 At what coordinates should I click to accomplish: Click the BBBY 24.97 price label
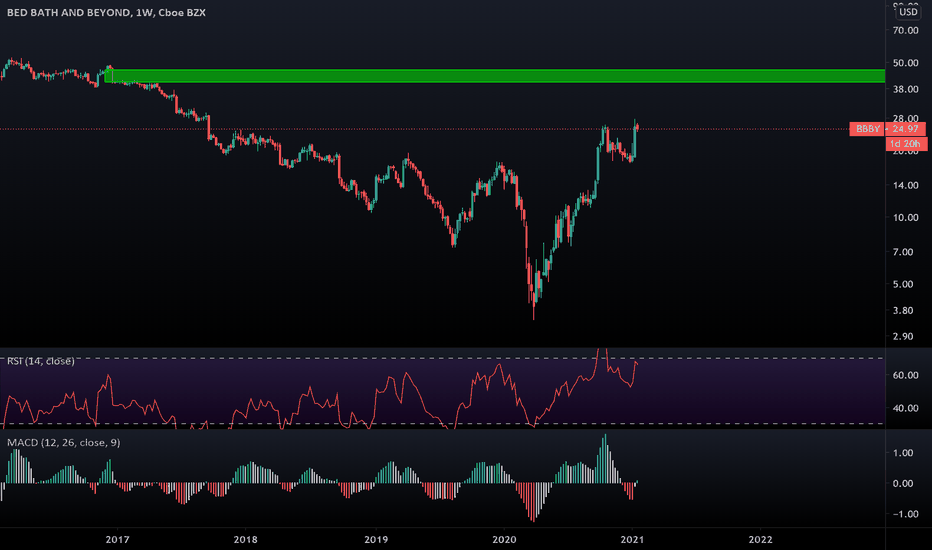click(887, 129)
